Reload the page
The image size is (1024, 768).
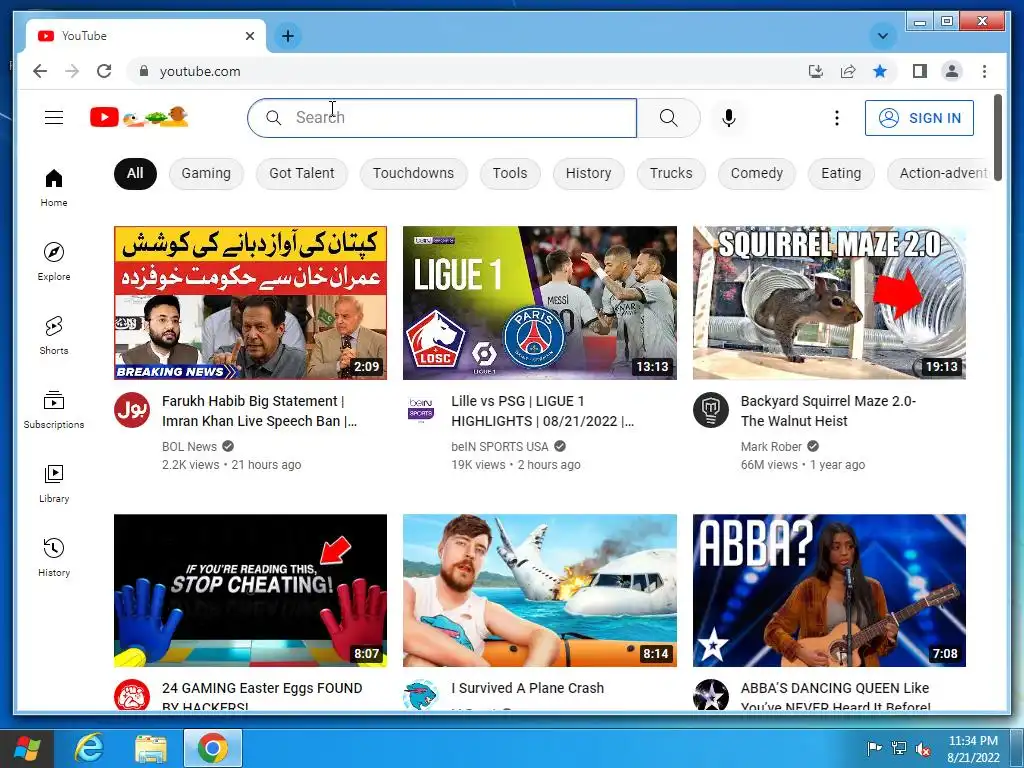point(104,71)
